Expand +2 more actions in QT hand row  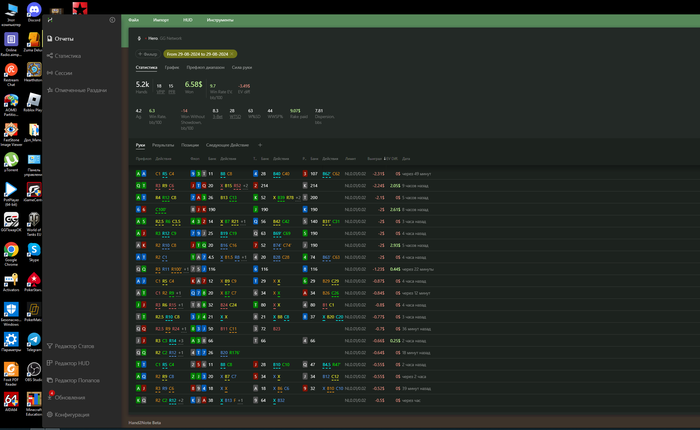tap(245, 186)
